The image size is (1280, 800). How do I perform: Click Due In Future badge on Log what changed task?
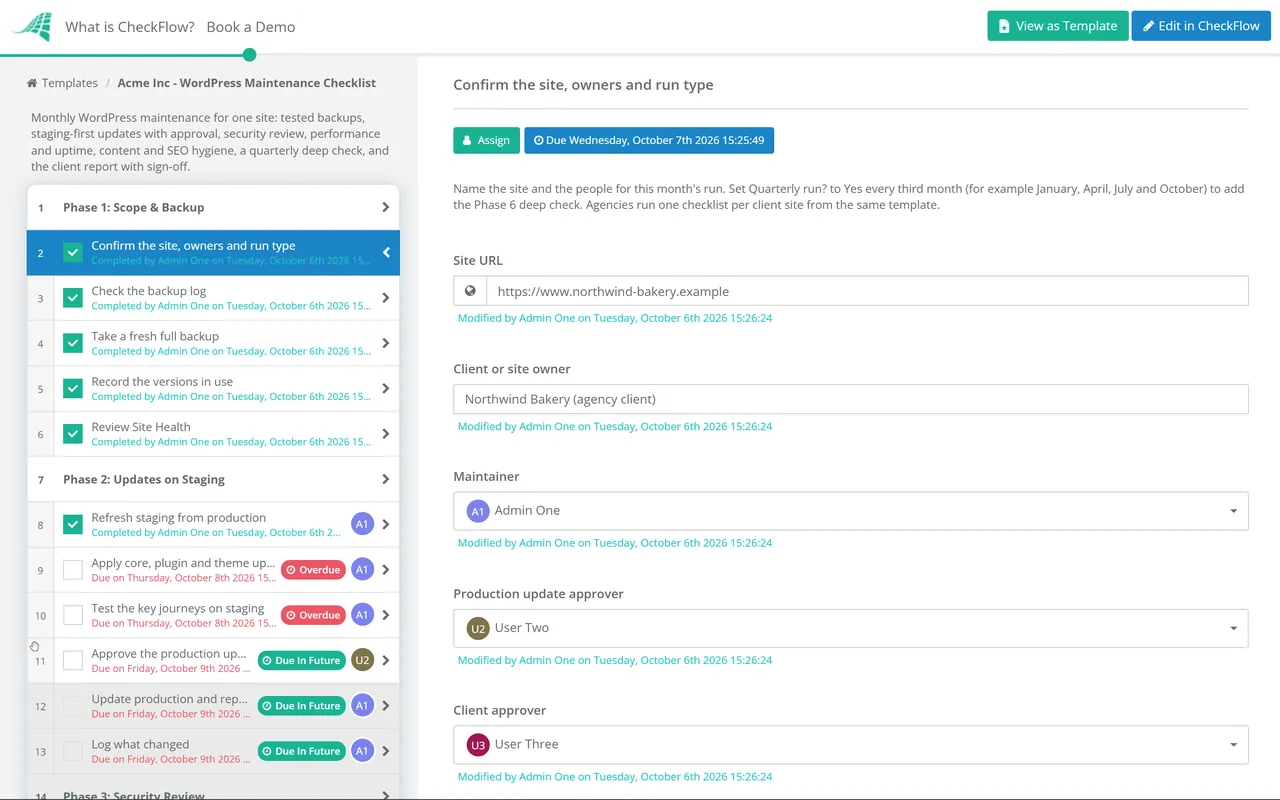tap(301, 751)
